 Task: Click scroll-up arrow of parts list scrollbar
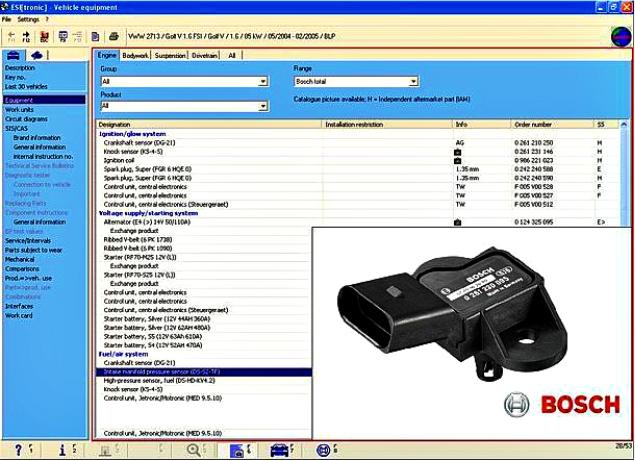pos(624,125)
